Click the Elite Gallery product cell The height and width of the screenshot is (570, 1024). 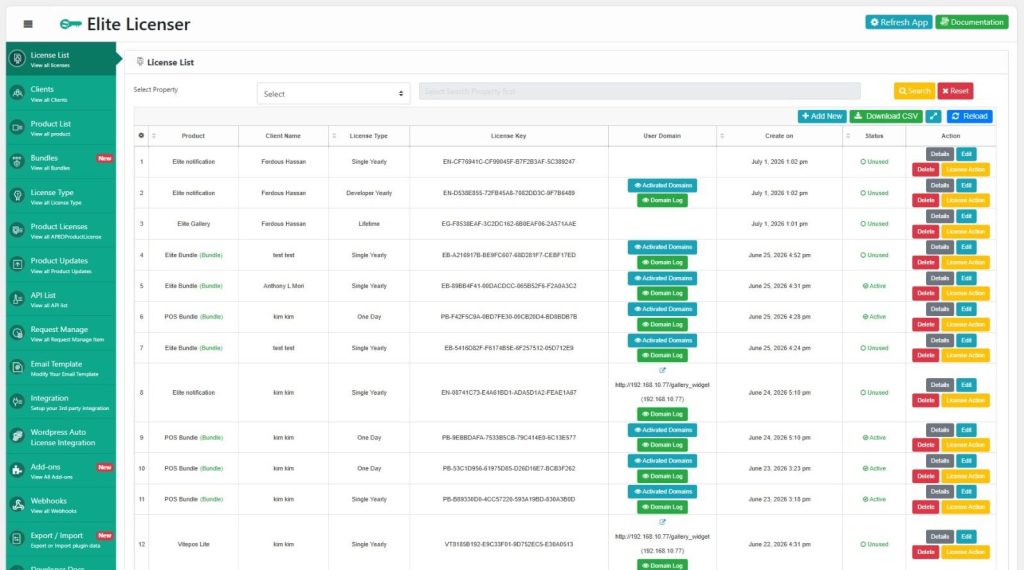[193, 224]
